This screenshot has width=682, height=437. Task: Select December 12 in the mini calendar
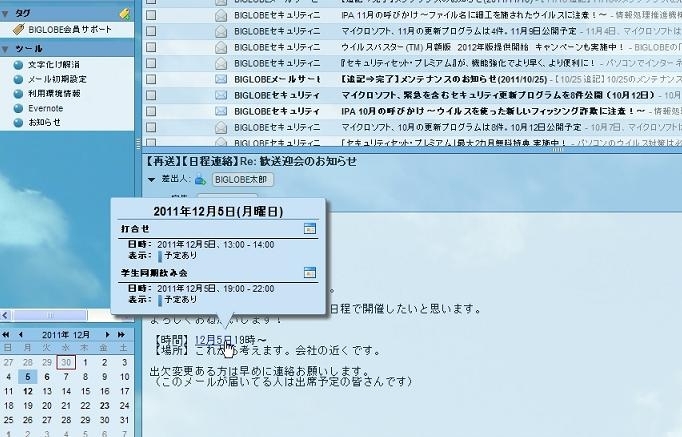[x=27, y=391]
